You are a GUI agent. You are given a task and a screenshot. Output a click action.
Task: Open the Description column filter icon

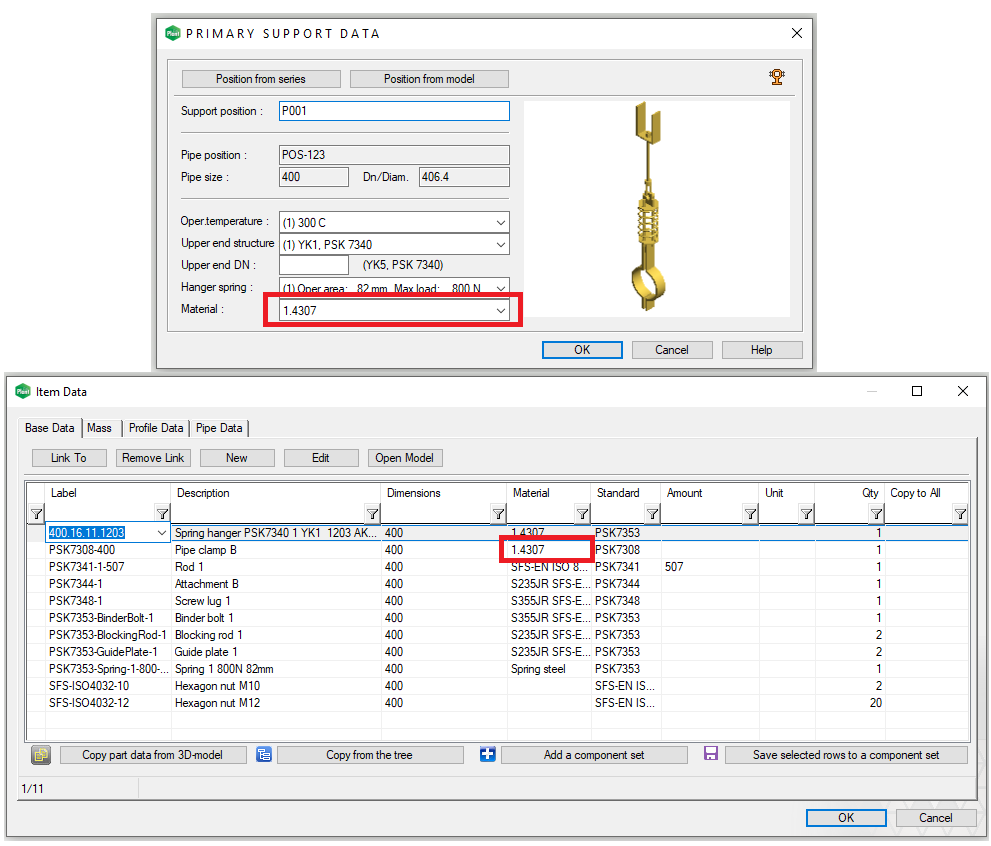click(372, 514)
